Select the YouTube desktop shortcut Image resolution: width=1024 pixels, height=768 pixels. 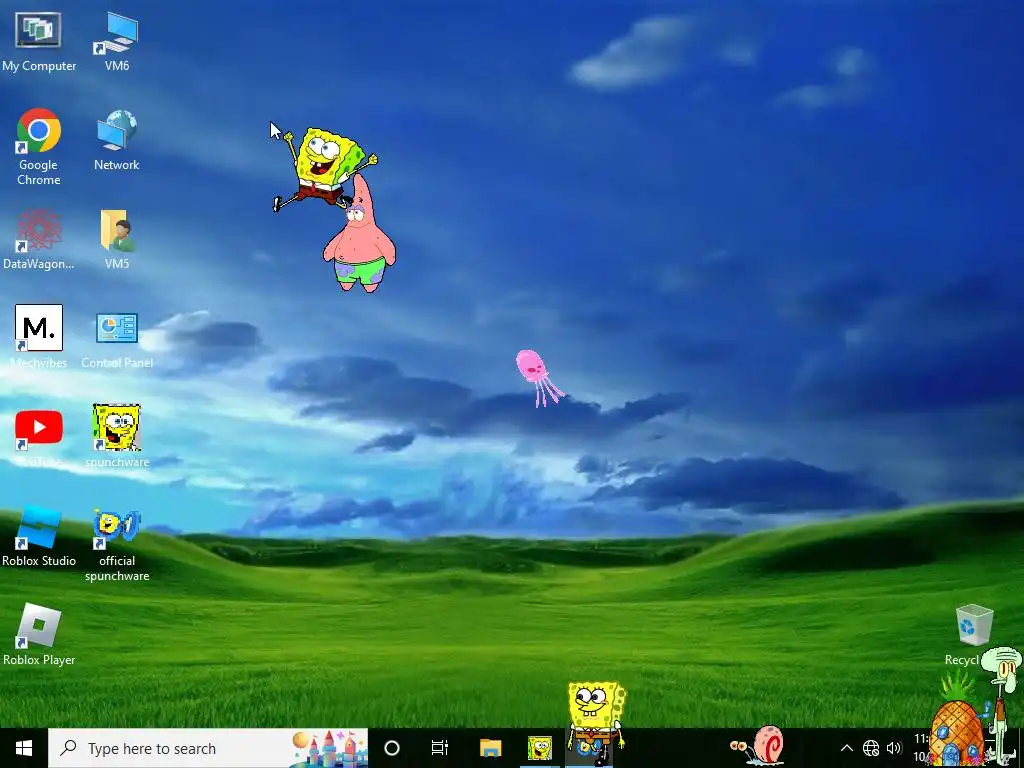point(39,438)
